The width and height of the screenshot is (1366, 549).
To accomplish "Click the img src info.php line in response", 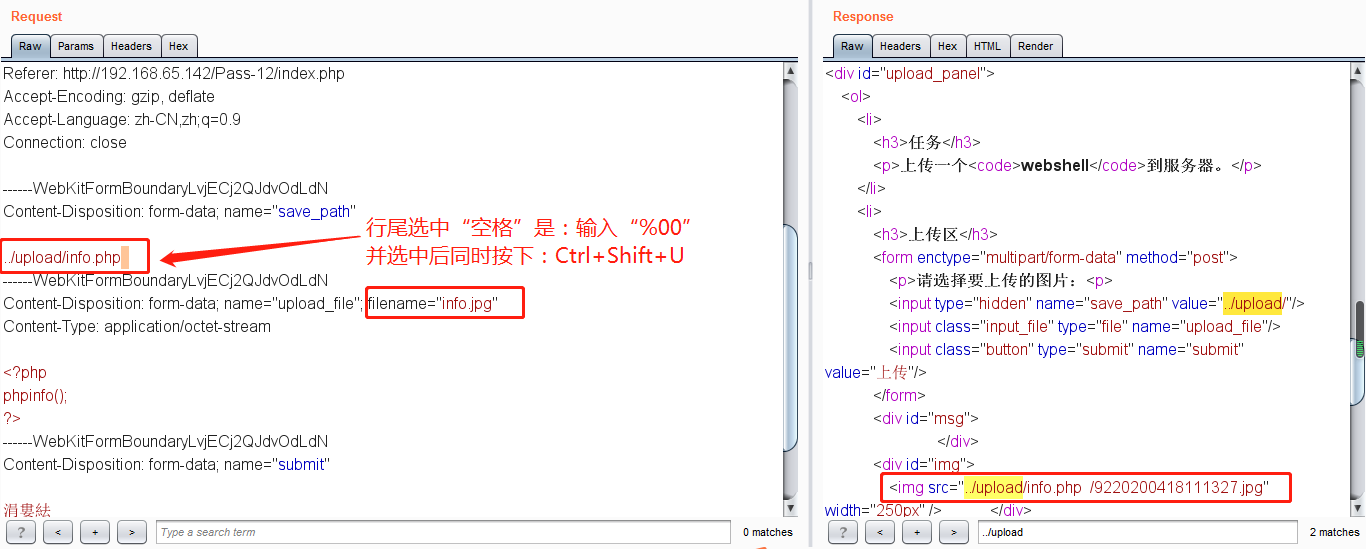I will click(1079, 488).
